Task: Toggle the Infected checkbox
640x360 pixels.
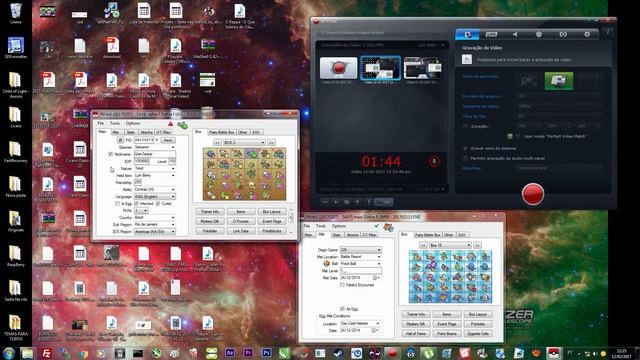Action: pyautogui.click(x=137, y=203)
